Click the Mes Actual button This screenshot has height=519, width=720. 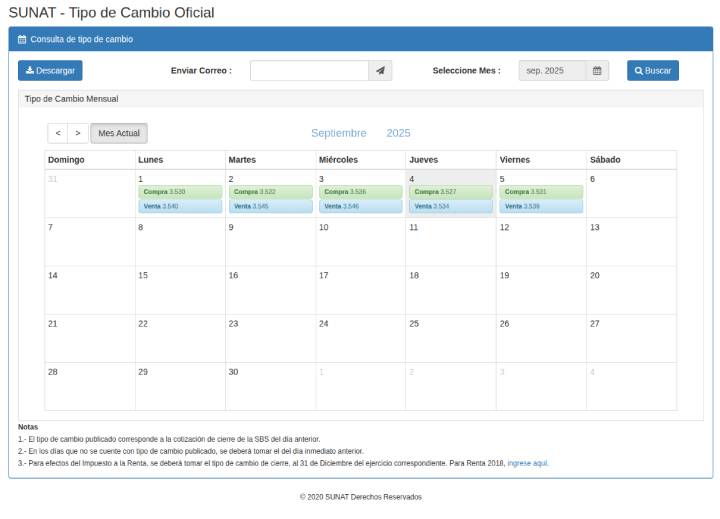click(119, 133)
